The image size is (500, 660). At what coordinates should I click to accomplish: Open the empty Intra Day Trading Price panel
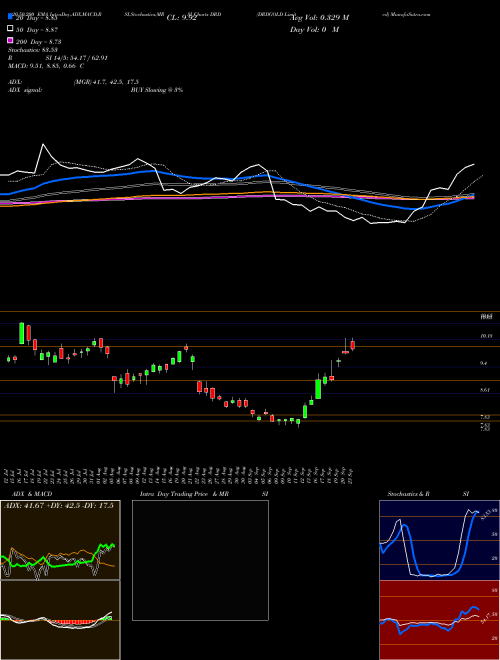click(x=200, y=560)
